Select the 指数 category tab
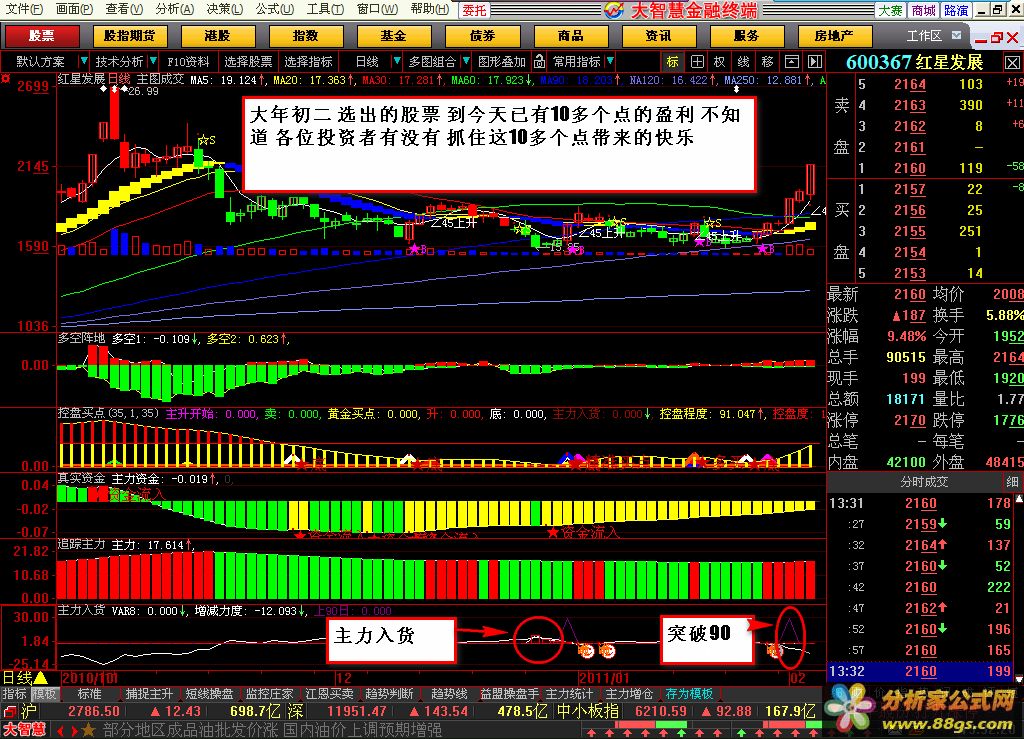The height and width of the screenshot is (739, 1024). 306,36
